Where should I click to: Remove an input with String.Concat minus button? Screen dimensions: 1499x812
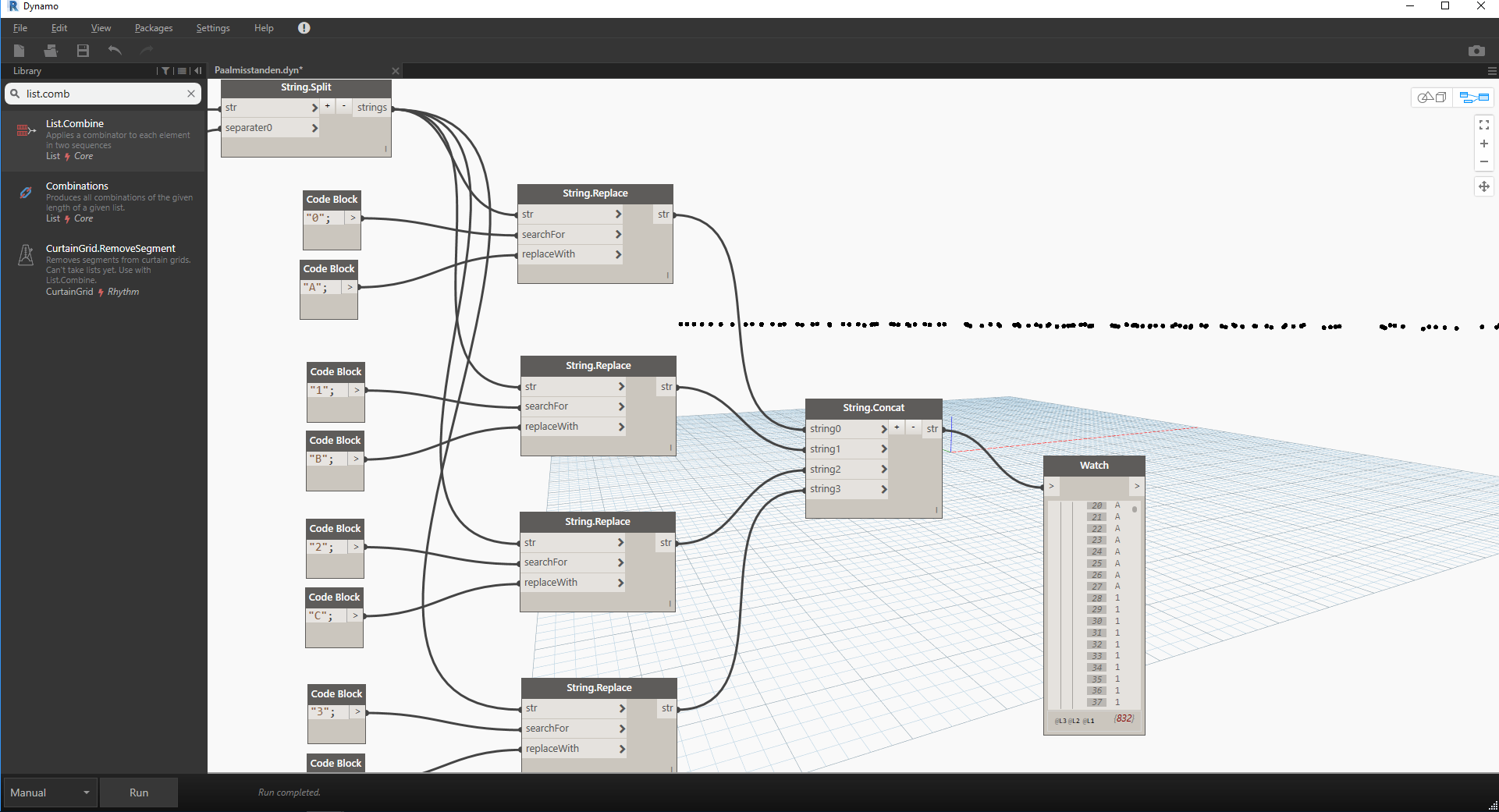(913, 427)
